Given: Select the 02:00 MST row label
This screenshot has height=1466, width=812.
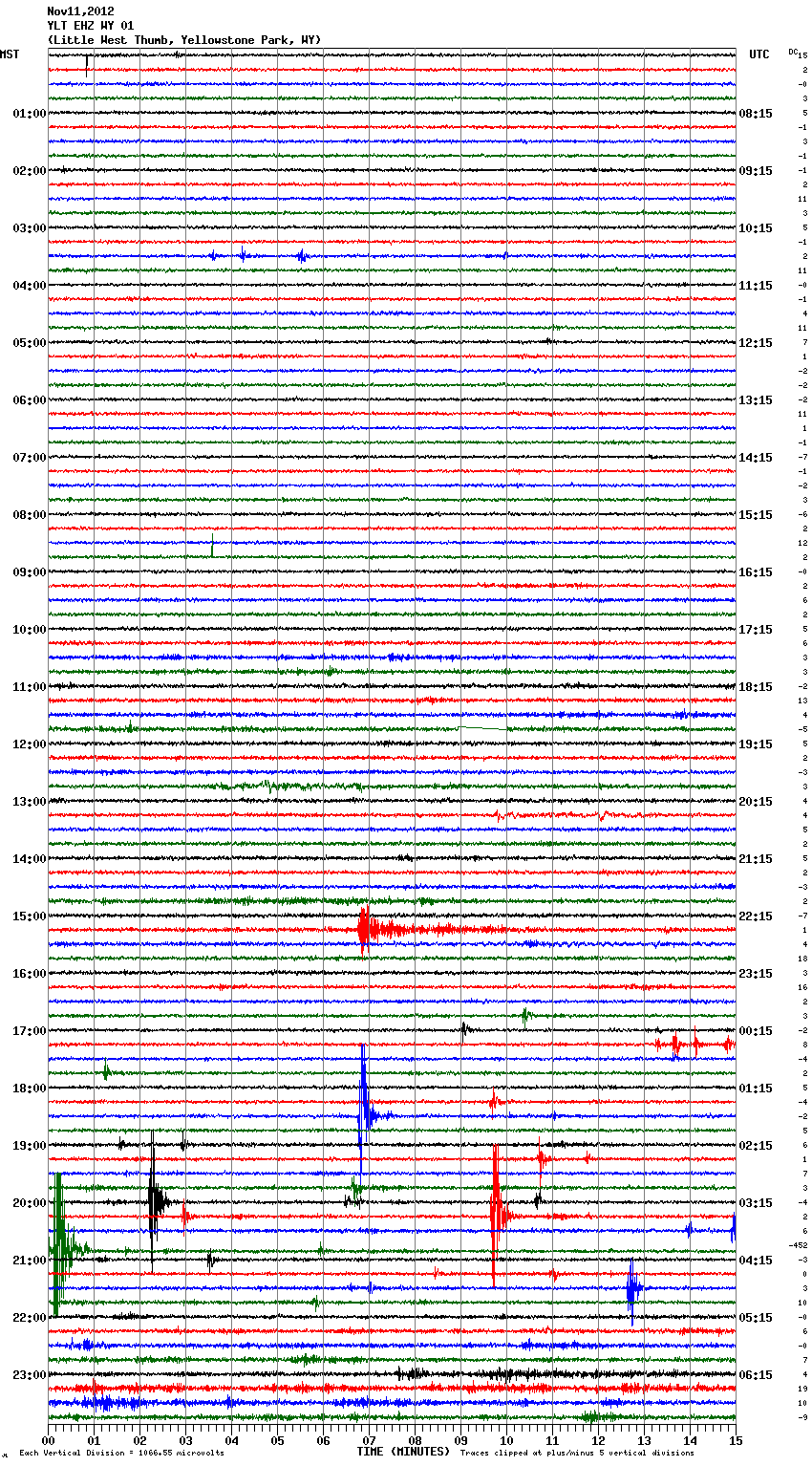Looking at the screenshot, I should pyautogui.click(x=29, y=171).
